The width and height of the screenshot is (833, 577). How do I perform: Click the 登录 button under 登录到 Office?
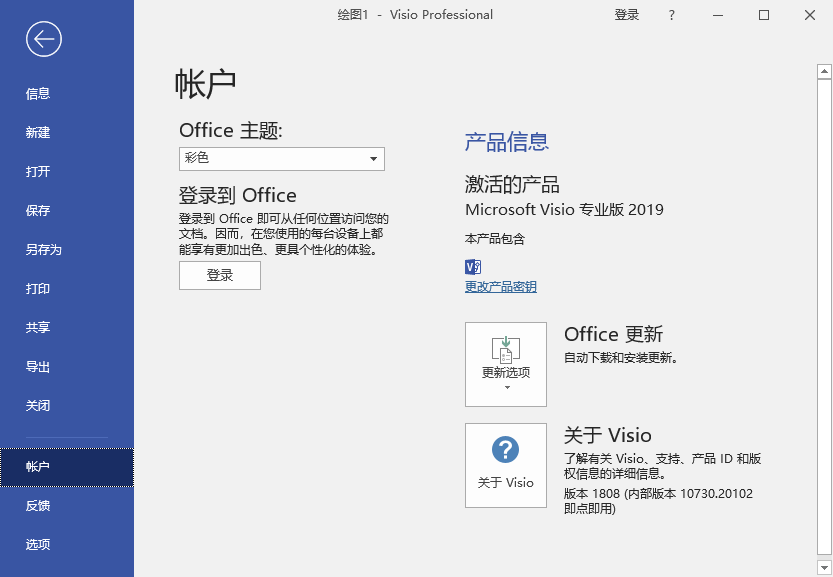click(219, 276)
